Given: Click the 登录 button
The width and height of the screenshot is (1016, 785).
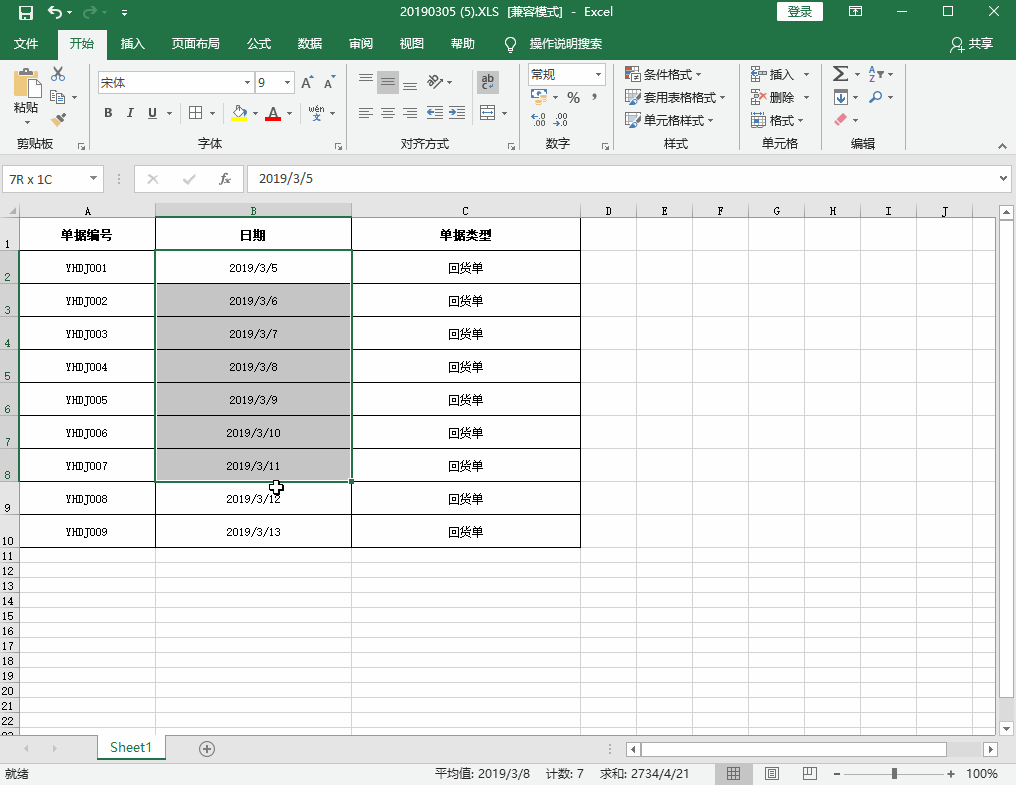Looking at the screenshot, I should point(799,11).
